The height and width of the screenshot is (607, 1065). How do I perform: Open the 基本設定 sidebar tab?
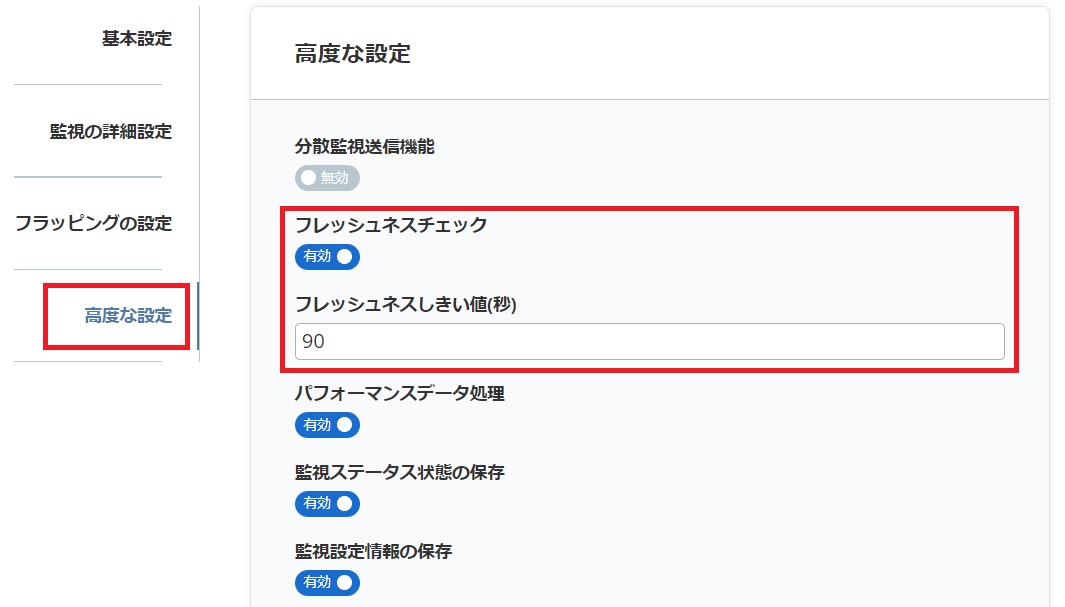(136, 39)
